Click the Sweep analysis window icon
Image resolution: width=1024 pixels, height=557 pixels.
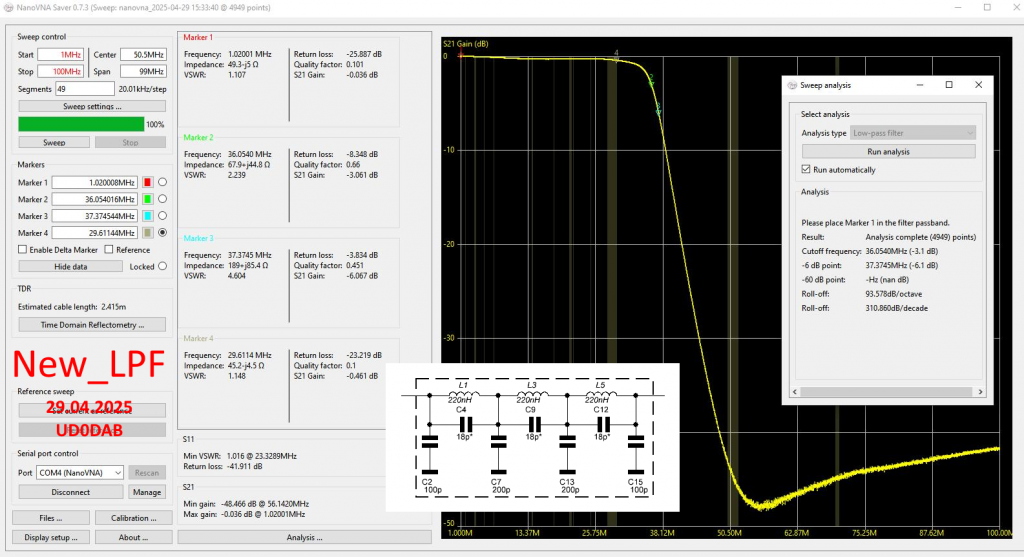[x=792, y=85]
